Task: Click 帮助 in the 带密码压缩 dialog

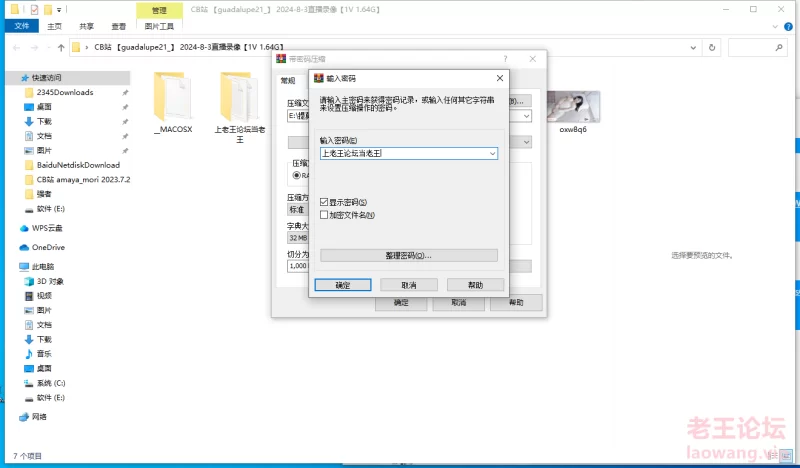Action: [x=516, y=303]
